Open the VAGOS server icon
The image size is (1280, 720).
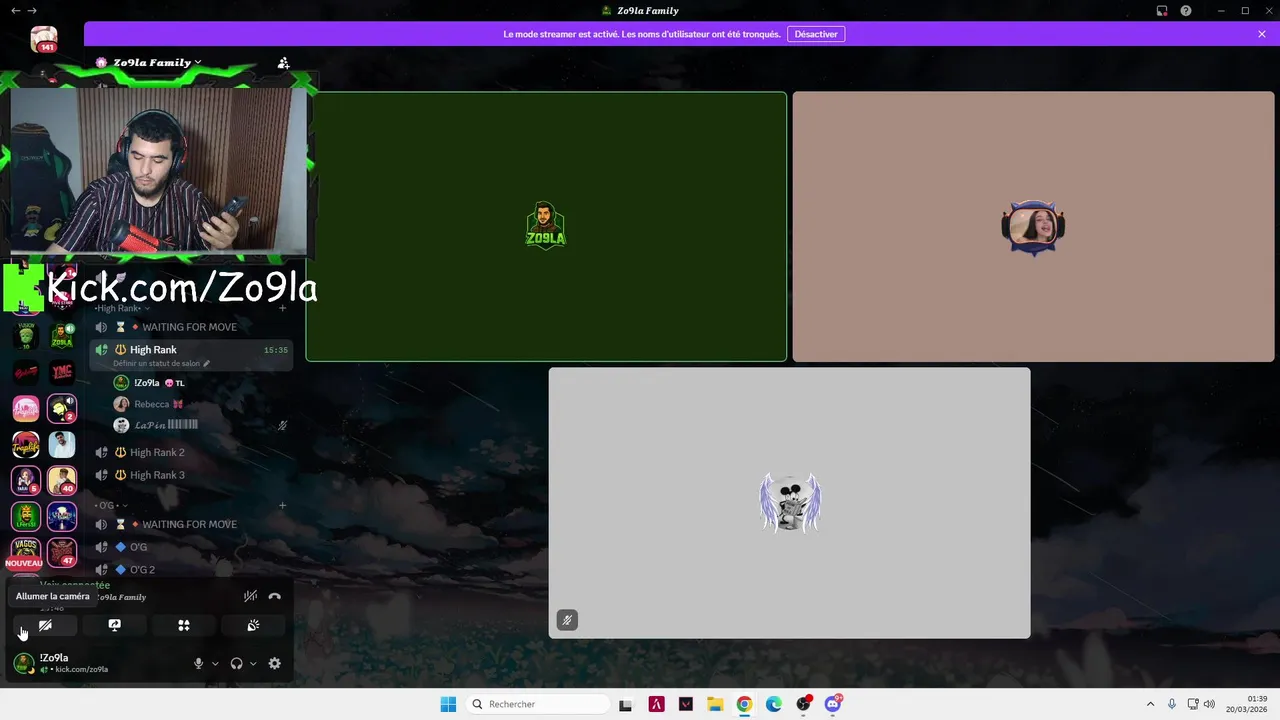(26, 551)
